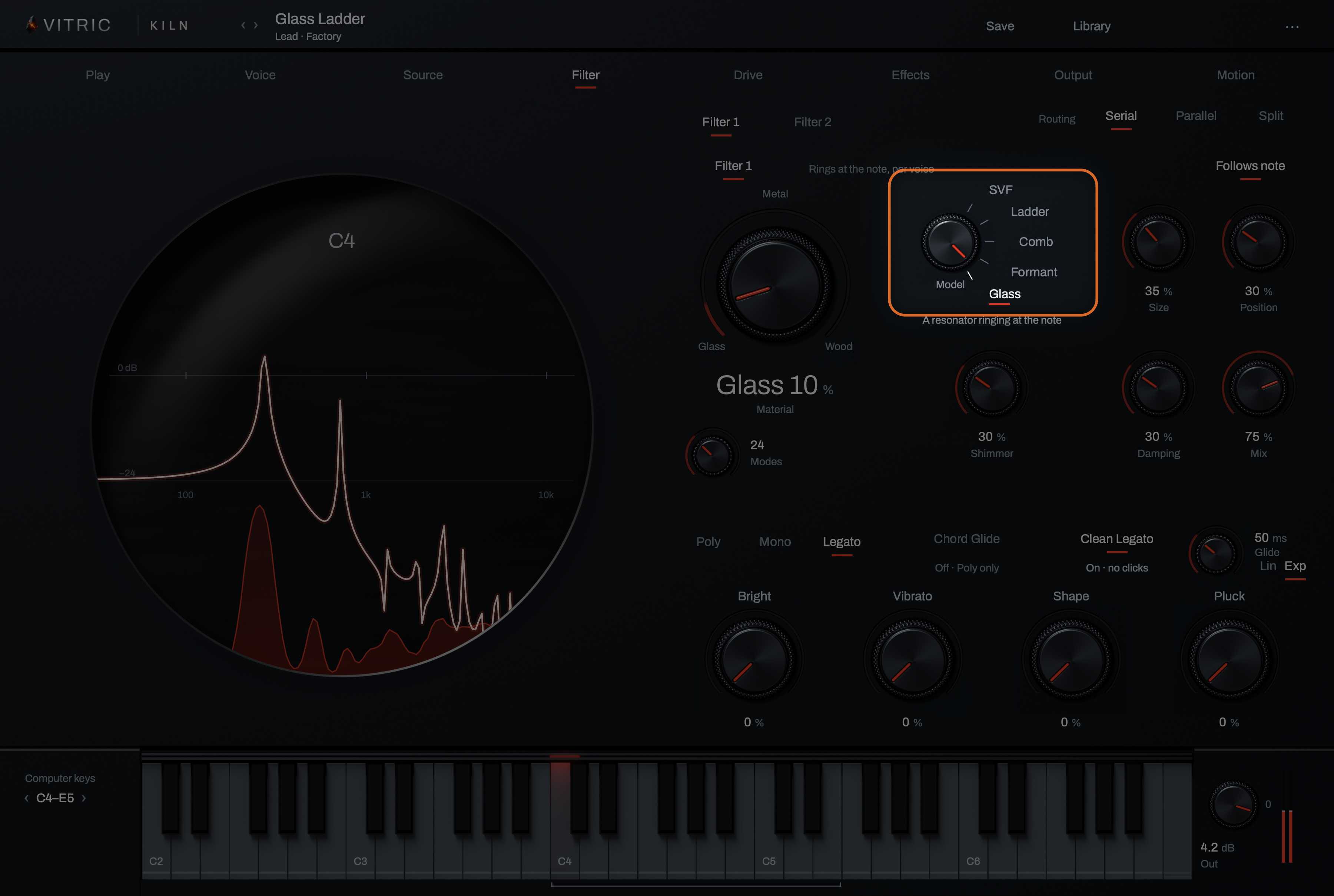Go to the previous preset arrow

(243, 25)
